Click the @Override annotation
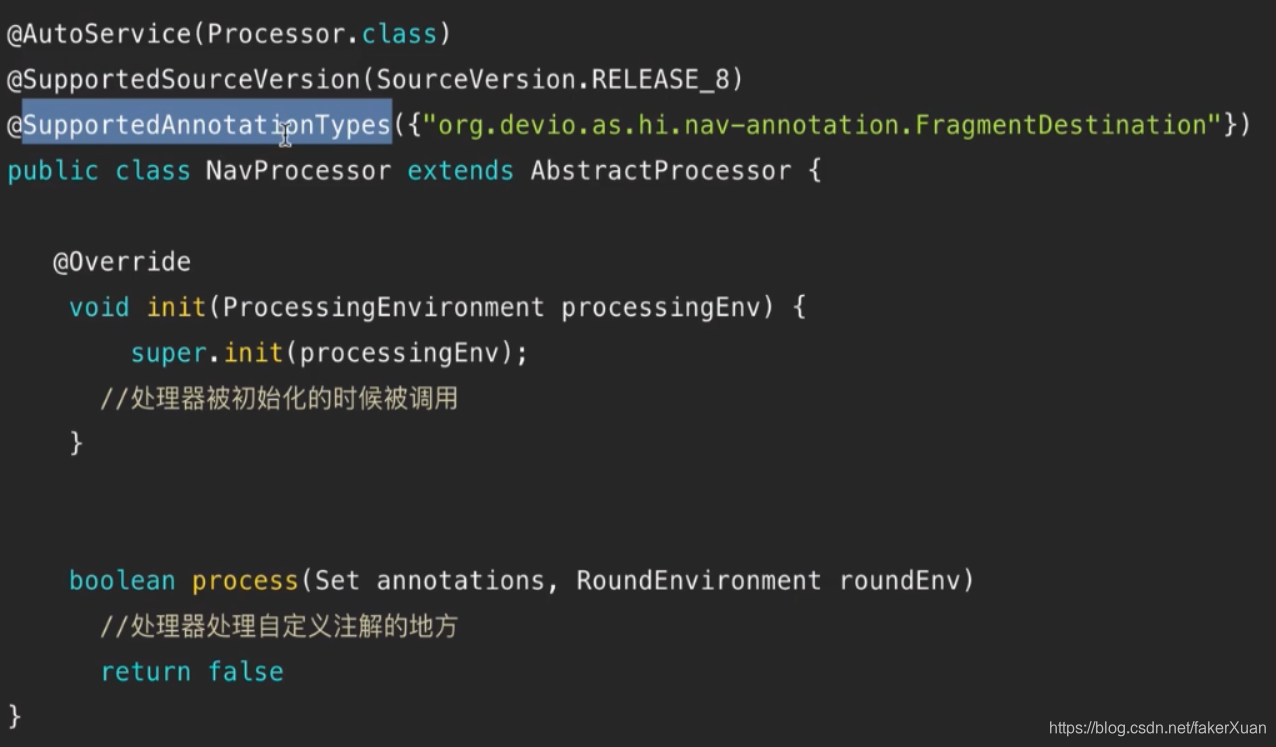This screenshot has height=747, width=1276. pyautogui.click(x=121, y=262)
